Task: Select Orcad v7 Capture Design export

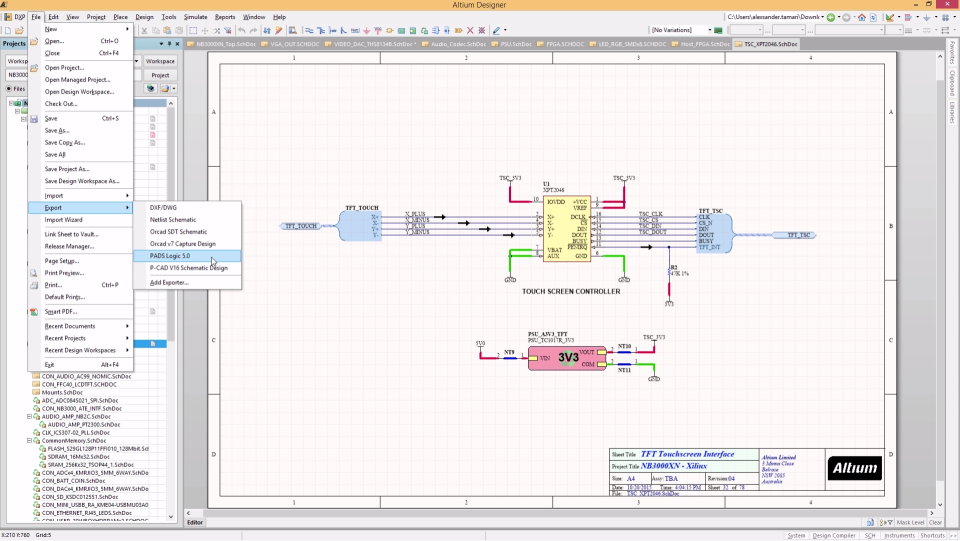Action: click(x=187, y=244)
